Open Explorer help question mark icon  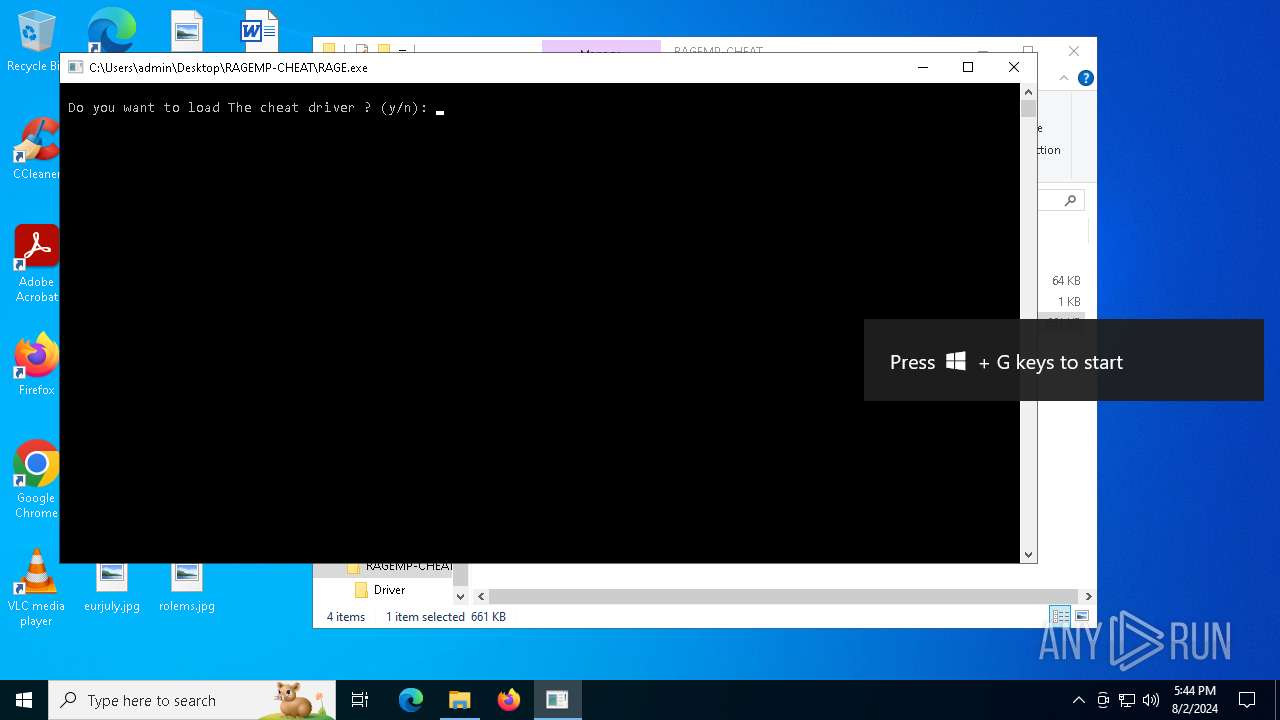pos(1086,78)
